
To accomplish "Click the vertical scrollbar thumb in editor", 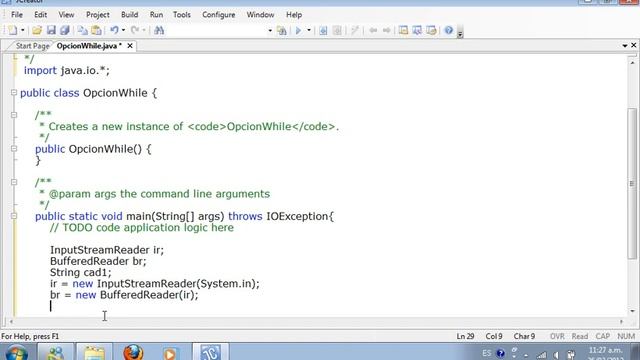I will pyautogui.click(x=632, y=183).
